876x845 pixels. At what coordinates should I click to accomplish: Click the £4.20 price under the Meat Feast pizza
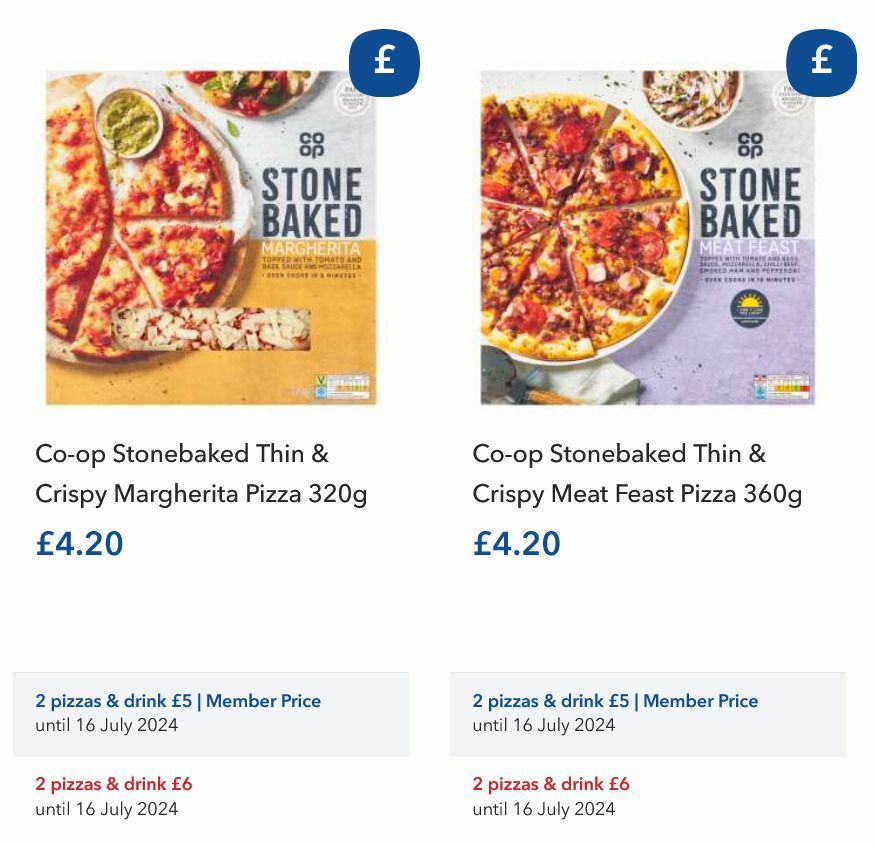tap(516, 544)
